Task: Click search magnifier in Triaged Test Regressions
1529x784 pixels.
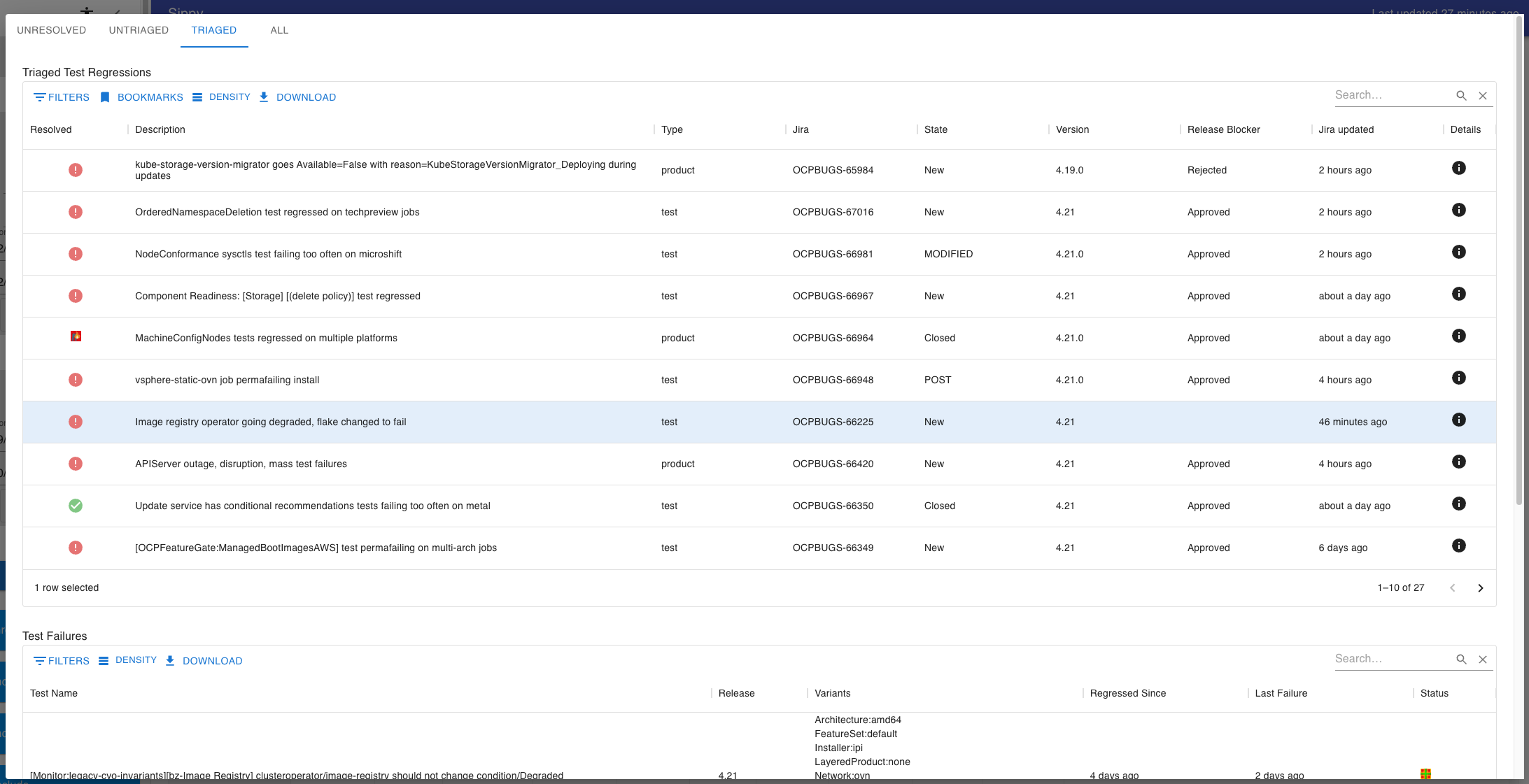Action: (1461, 96)
